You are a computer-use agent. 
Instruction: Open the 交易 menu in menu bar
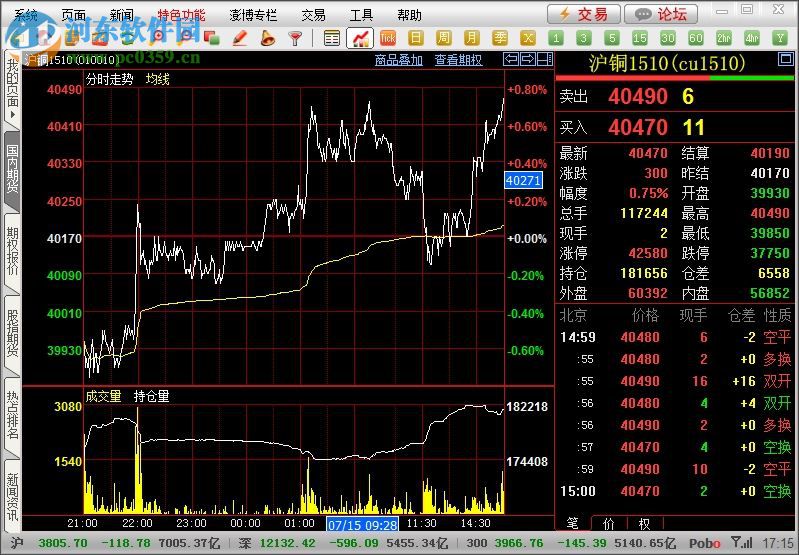(x=313, y=15)
